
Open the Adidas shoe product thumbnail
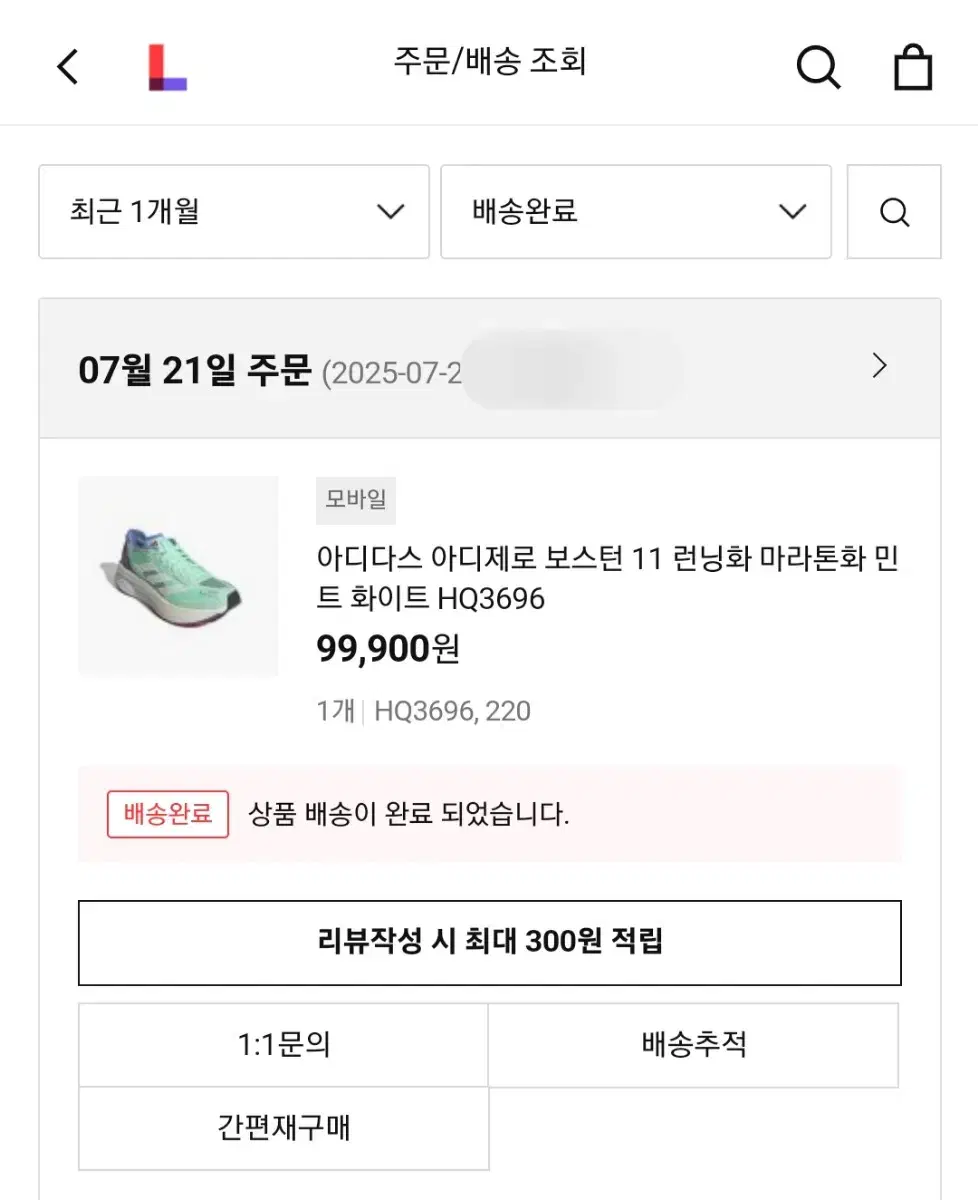[x=178, y=576]
